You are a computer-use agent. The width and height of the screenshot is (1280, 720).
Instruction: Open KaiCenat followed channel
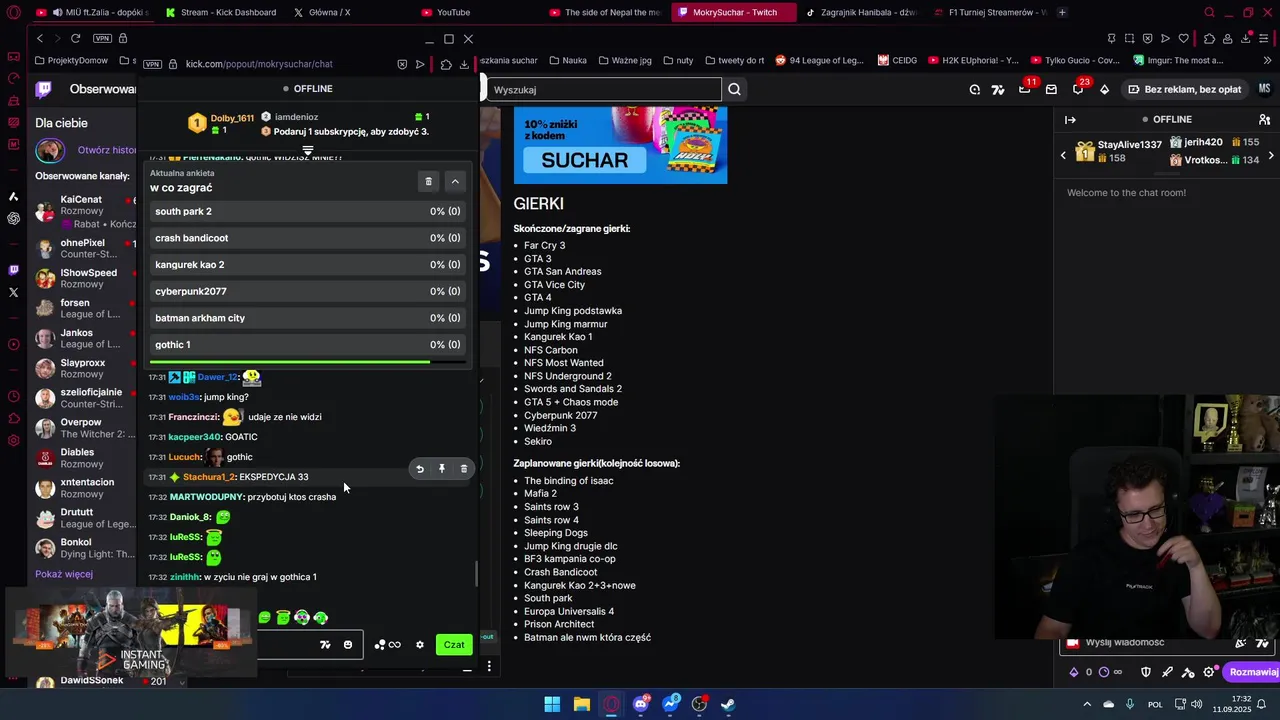point(84,211)
